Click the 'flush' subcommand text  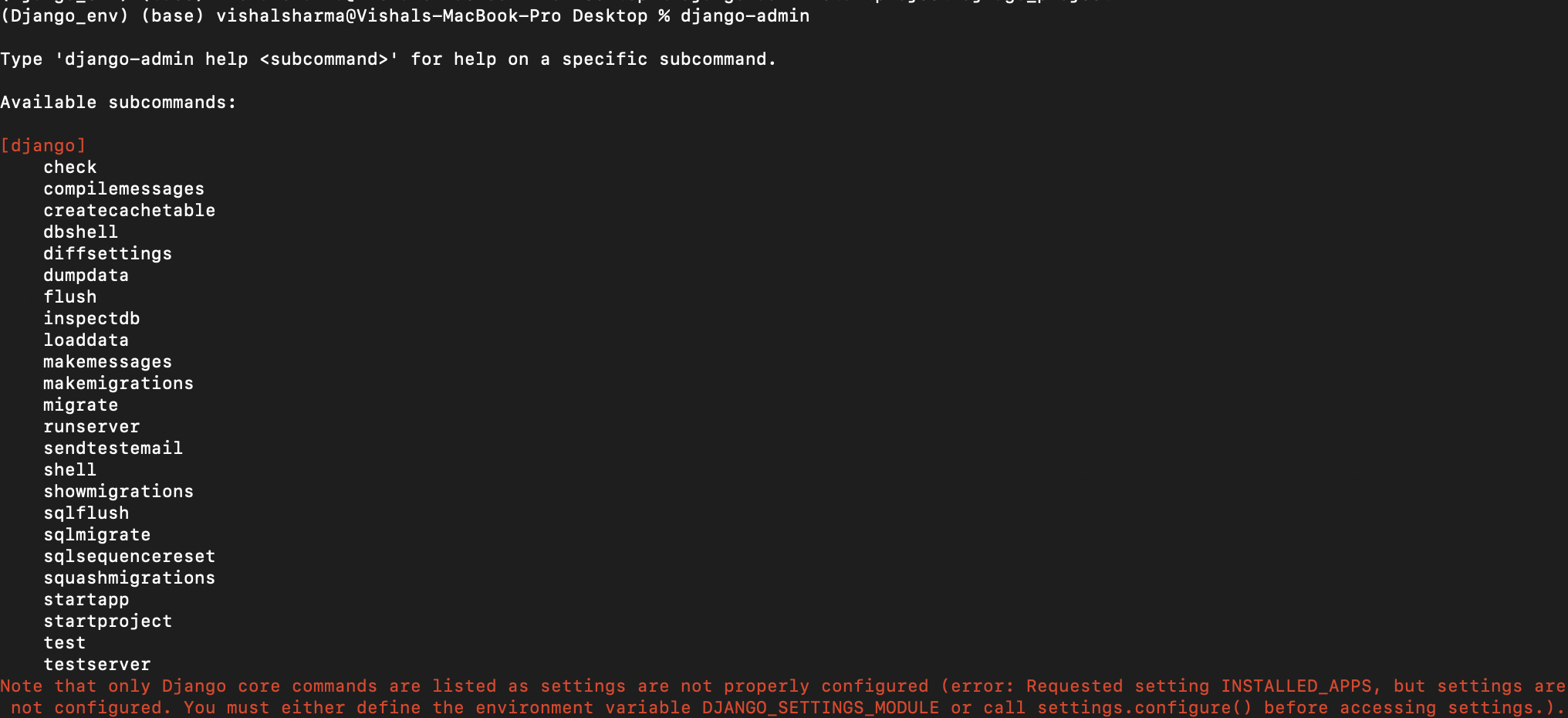[x=70, y=297]
